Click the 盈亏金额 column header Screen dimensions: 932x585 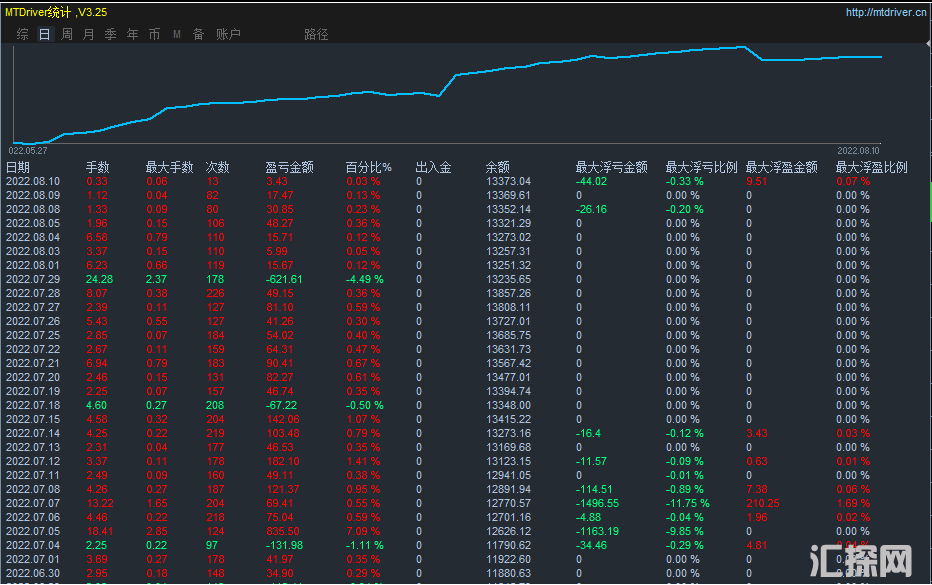[x=289, y=168]
